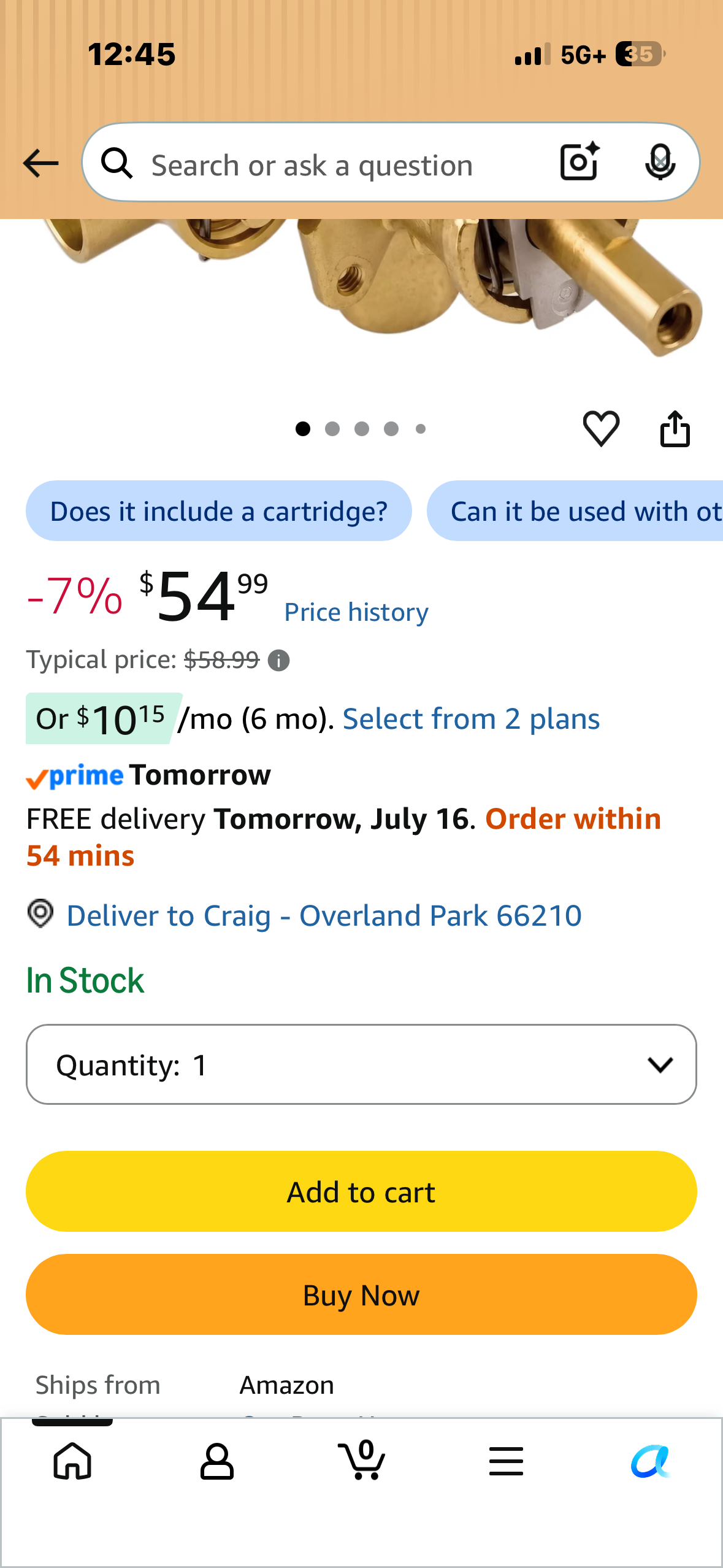Open camera lens search icon
723x1568 pixels.
(x=580, y=162)
